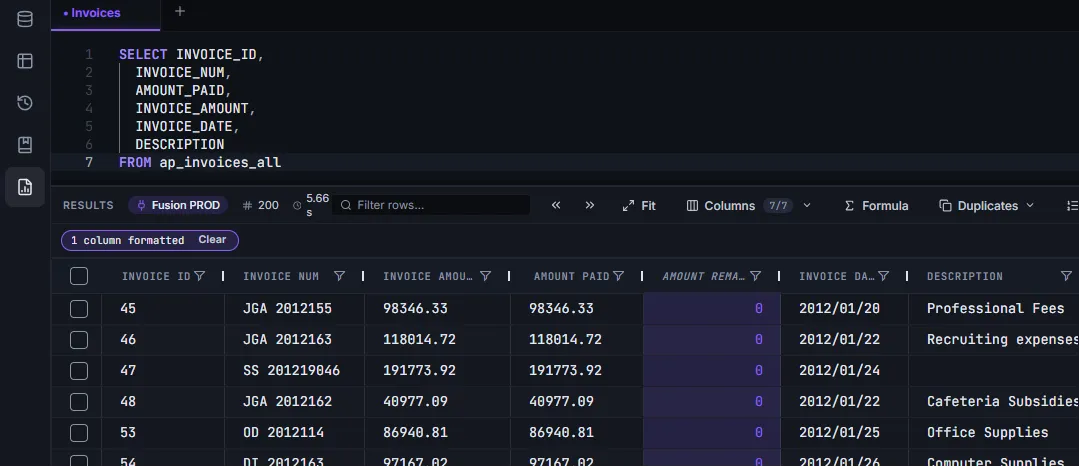This screenshot has height=467, width=1079.
Task: Filter the INVOICE DATE column
Action: click(x=884, y=276)
